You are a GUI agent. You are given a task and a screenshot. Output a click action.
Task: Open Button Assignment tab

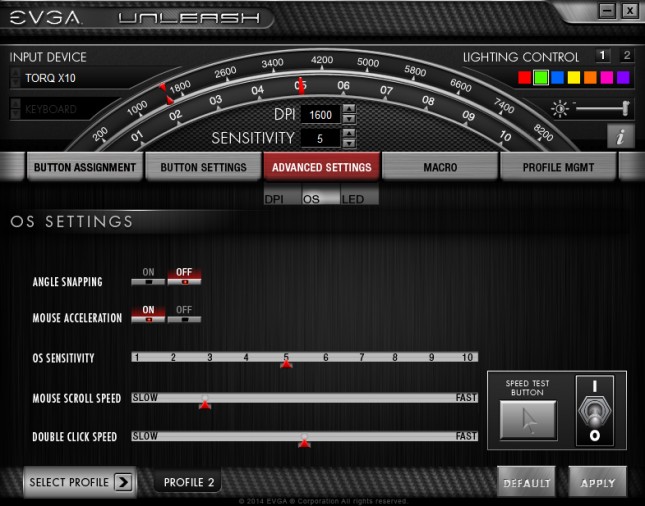pos(85,167)
